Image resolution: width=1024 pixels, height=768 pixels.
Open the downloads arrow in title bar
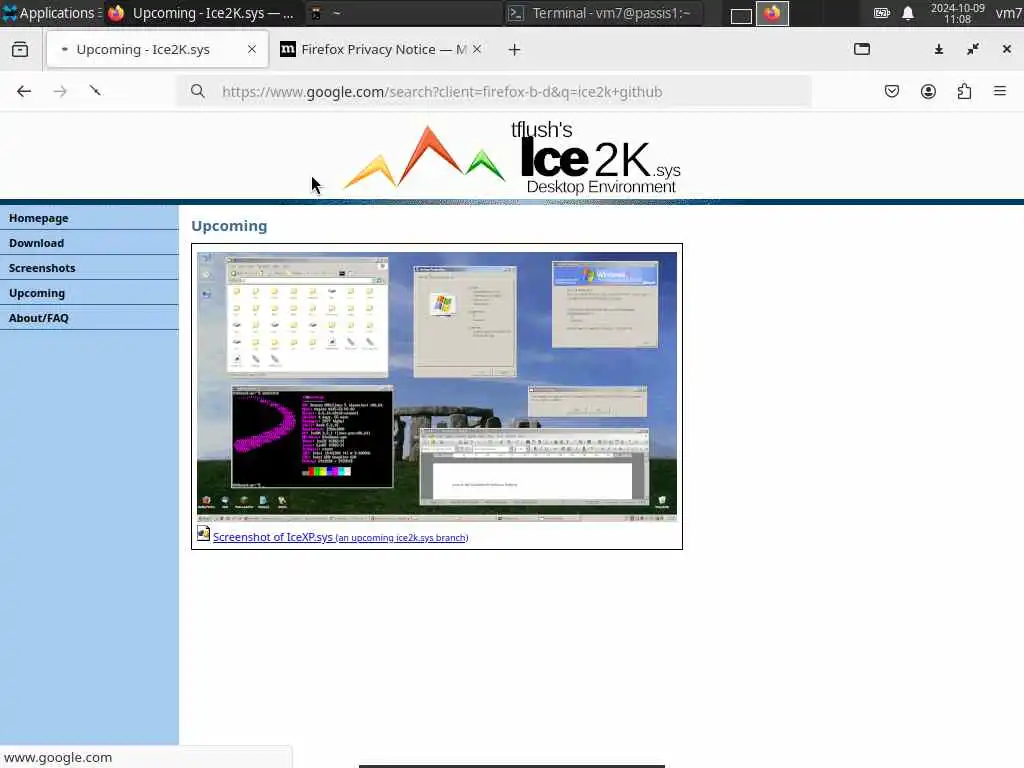pos(938,49)
